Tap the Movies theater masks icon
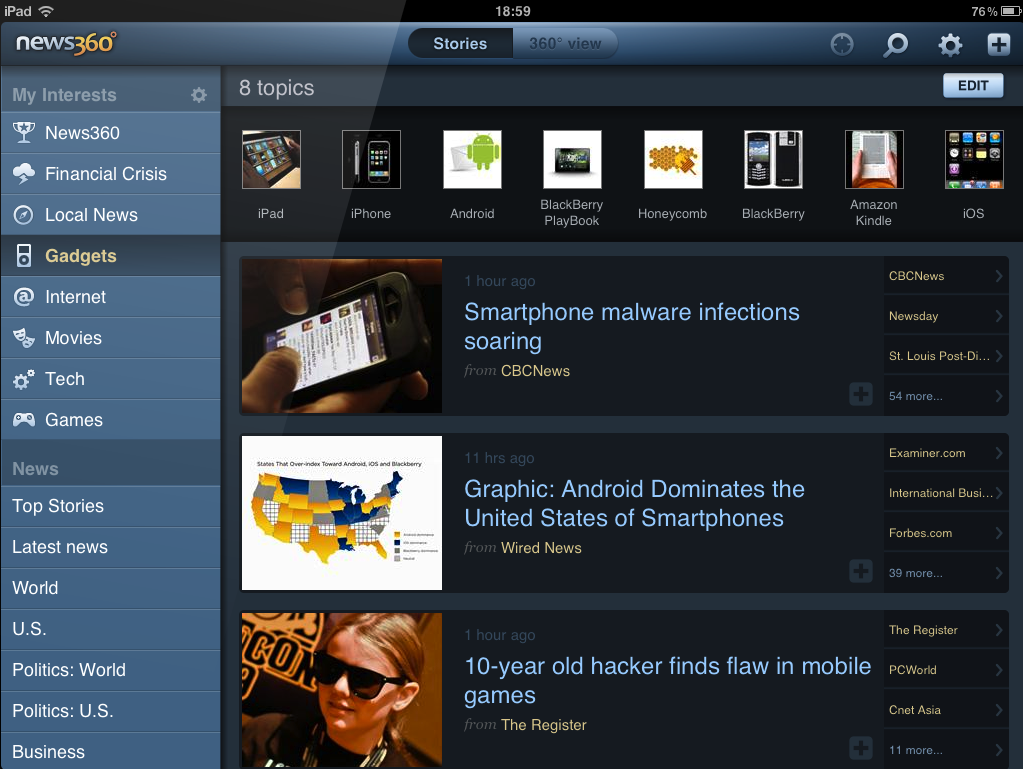 pos(23,338)
